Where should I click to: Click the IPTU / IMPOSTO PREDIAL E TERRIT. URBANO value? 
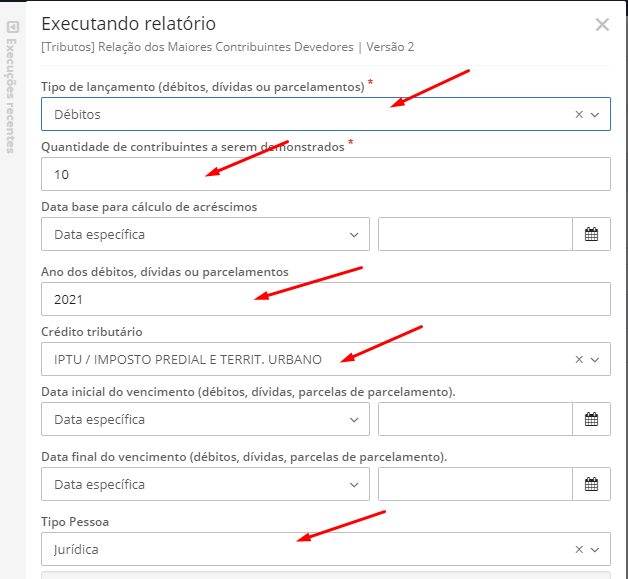coord(188,360)
